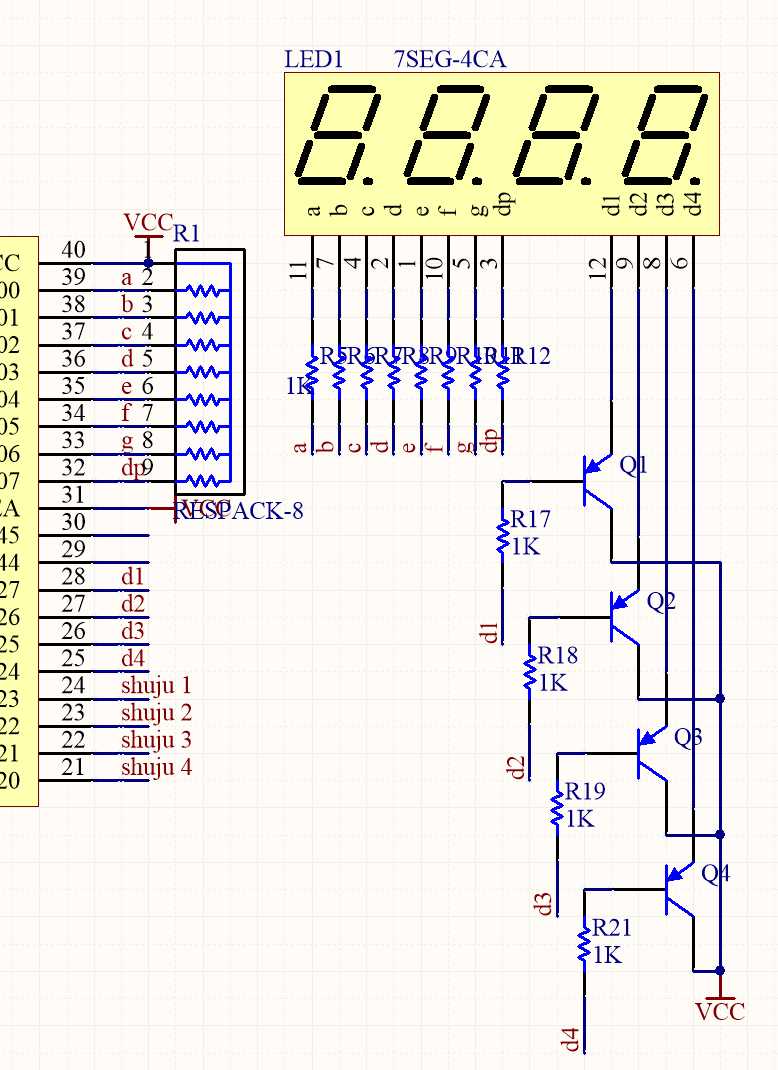Viewport: 778px width, 1070px height.
Task: Click the RESPACK-8 value label
Action: (x=238, y=510)
